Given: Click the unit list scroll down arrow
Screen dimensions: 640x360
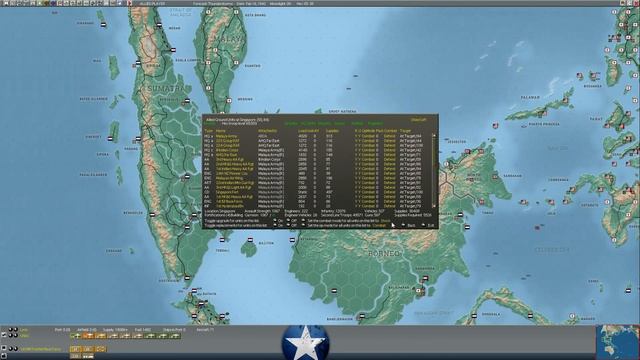Looking at the screenshot, I should coord(434,206).
